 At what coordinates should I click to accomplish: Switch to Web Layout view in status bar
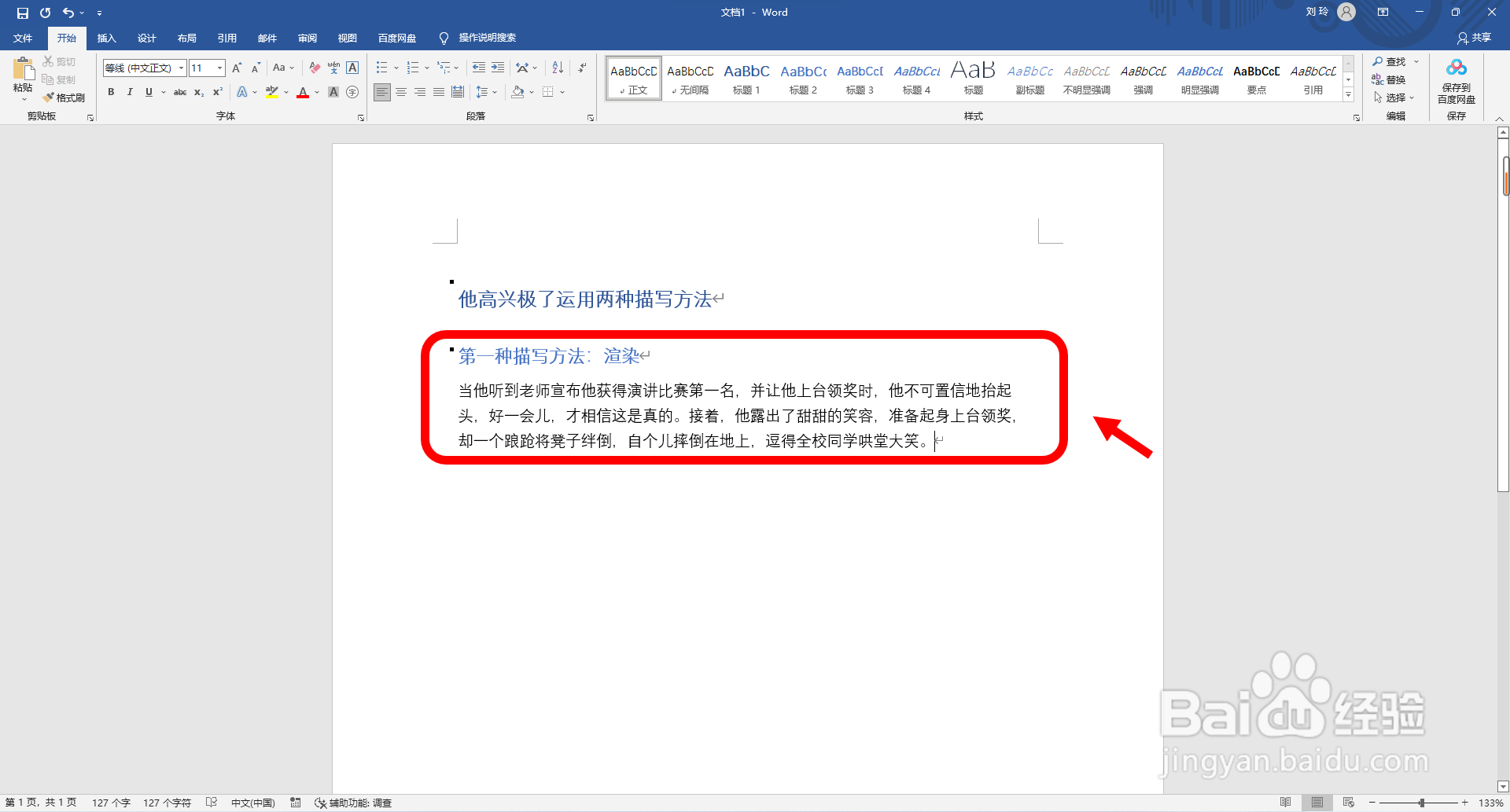tap(1348, 803)
